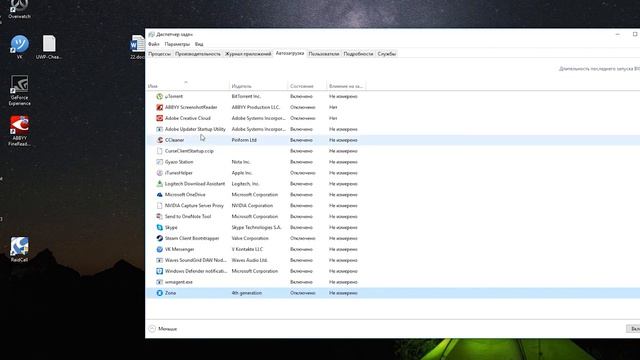Sort by the Имя column header

187,86
